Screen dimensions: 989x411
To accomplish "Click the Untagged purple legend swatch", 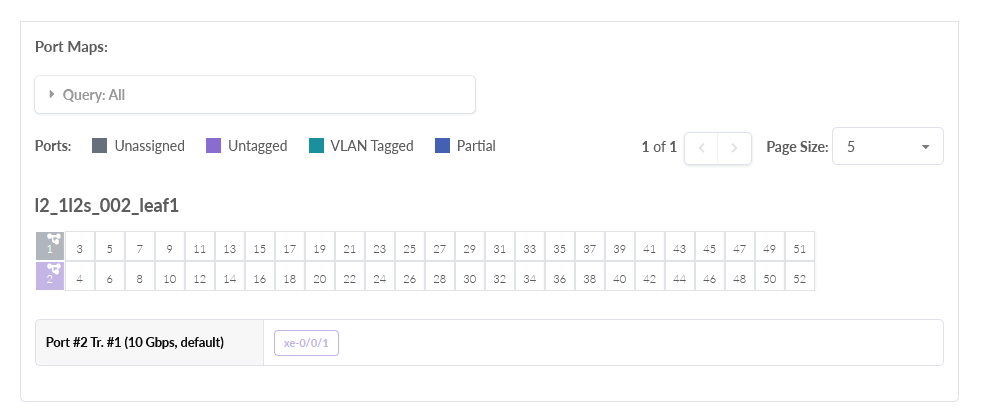I will pyautogui.click(x=213, y=146).
